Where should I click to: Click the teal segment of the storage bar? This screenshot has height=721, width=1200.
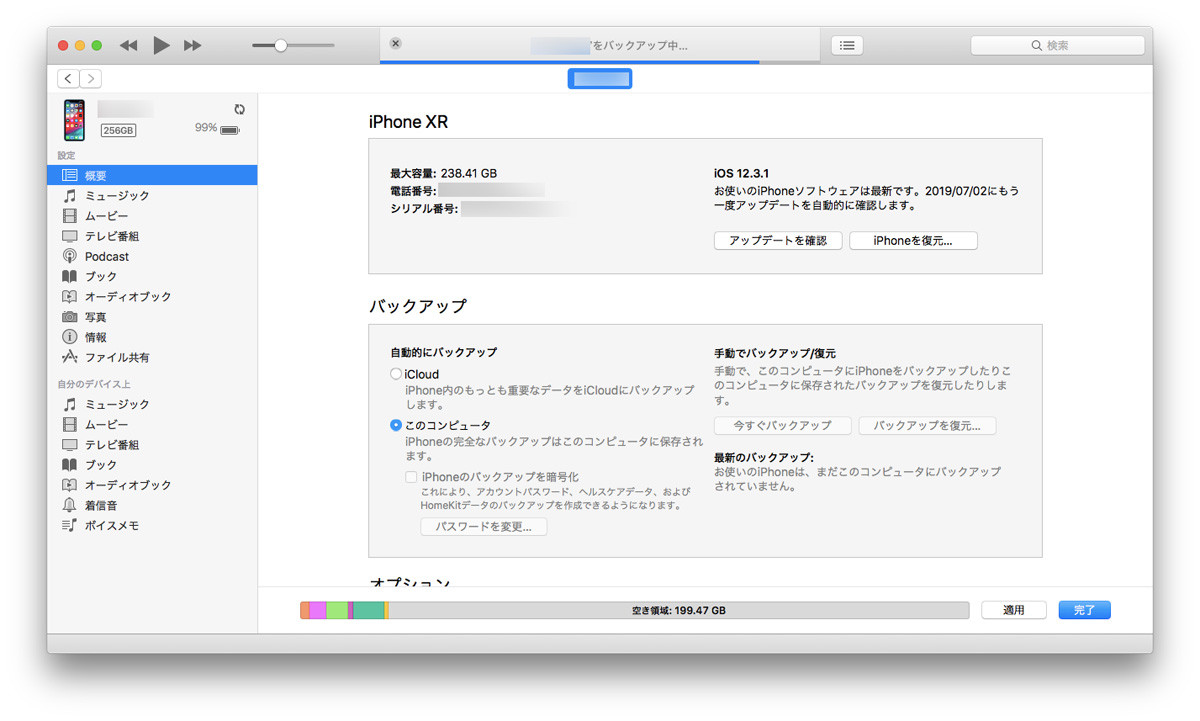coord(368,610)
